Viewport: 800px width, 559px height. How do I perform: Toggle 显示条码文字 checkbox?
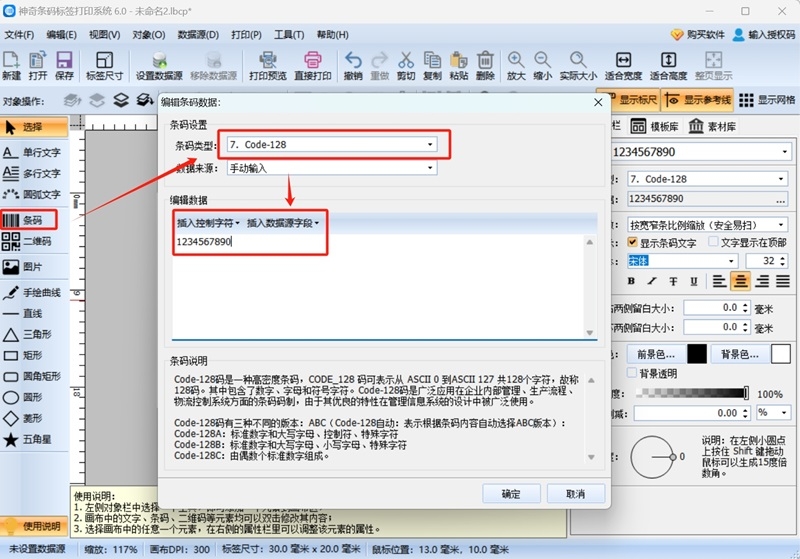coord(633,242)
